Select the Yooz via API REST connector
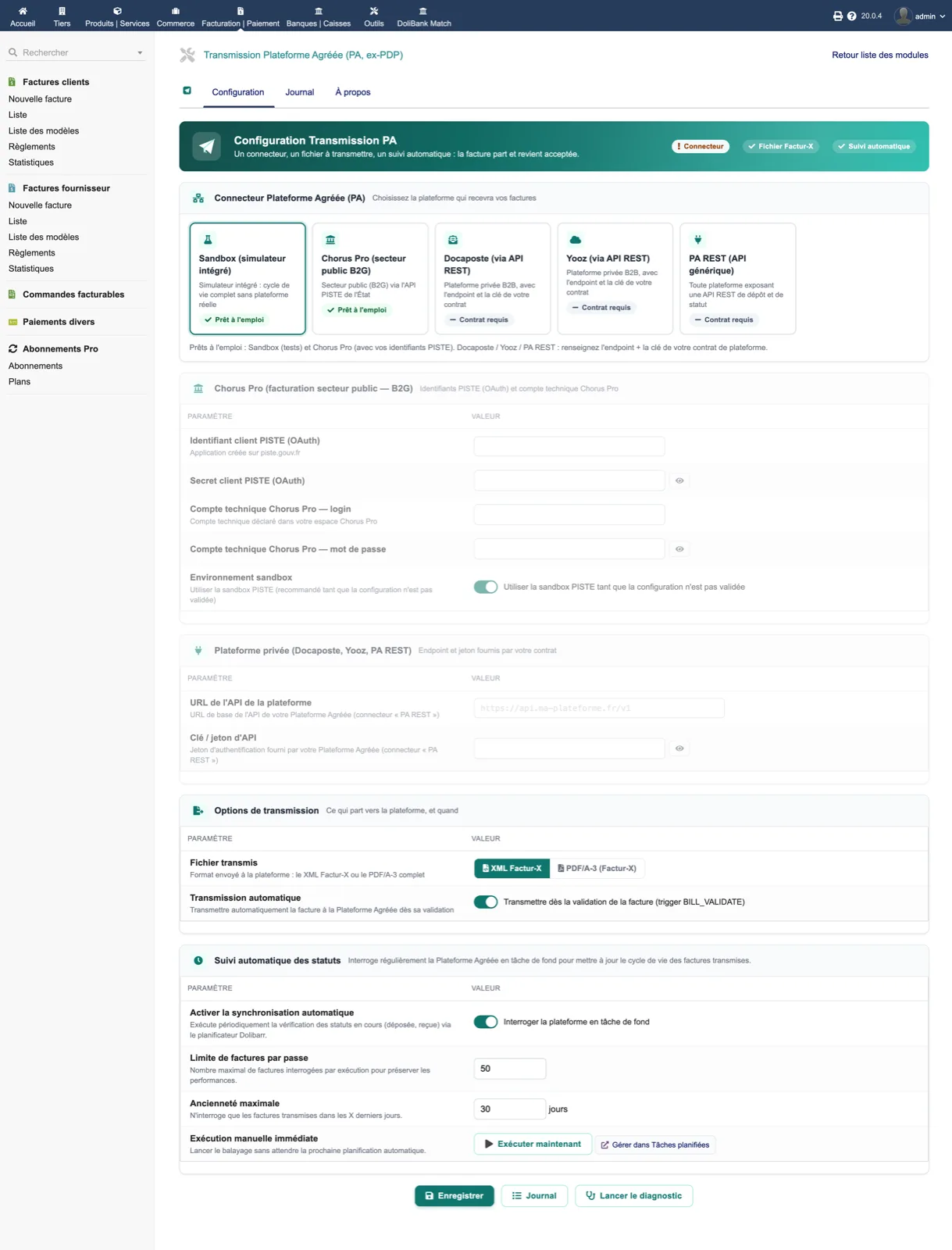 pyautogui.click(x=615, y=279)
